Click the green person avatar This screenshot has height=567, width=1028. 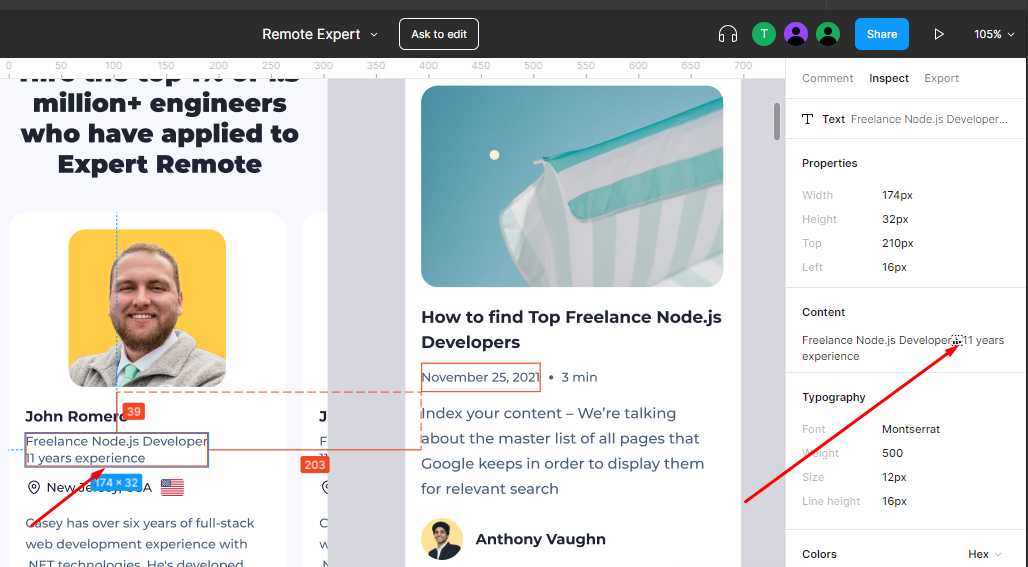(x=828, y=34)
